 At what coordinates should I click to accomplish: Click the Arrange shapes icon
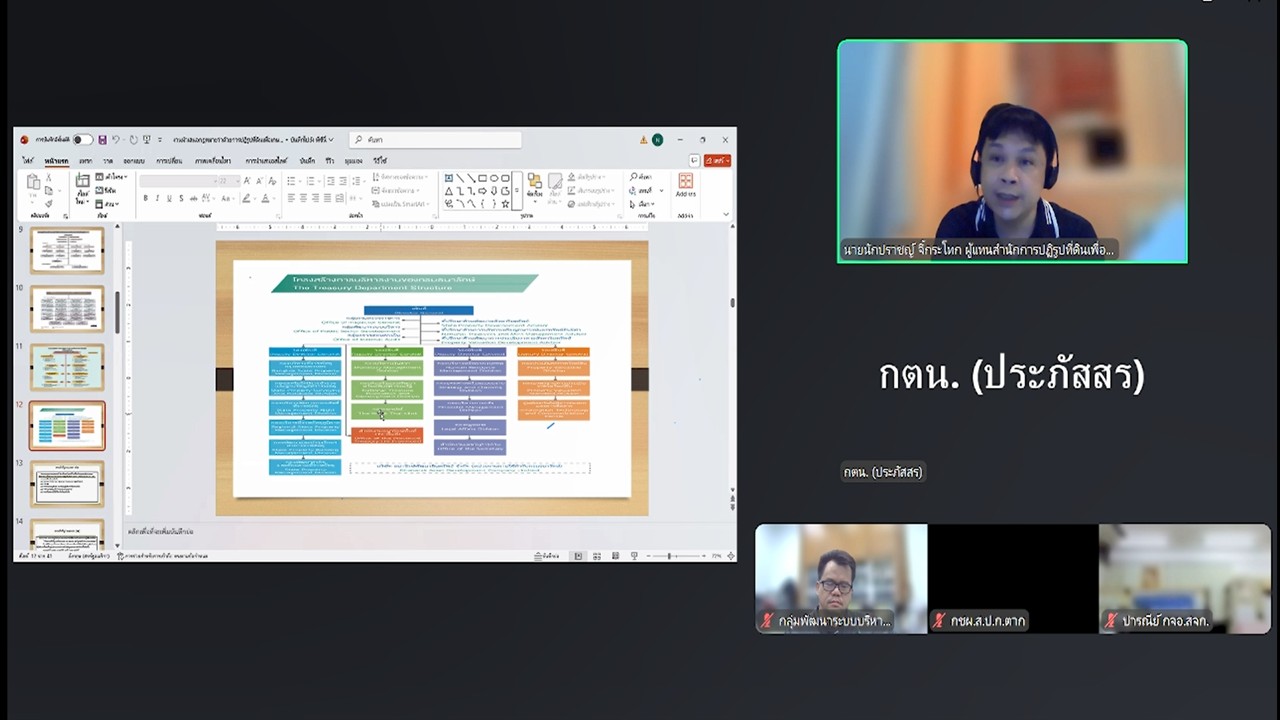pyautogui.click(x=535, y=185)
